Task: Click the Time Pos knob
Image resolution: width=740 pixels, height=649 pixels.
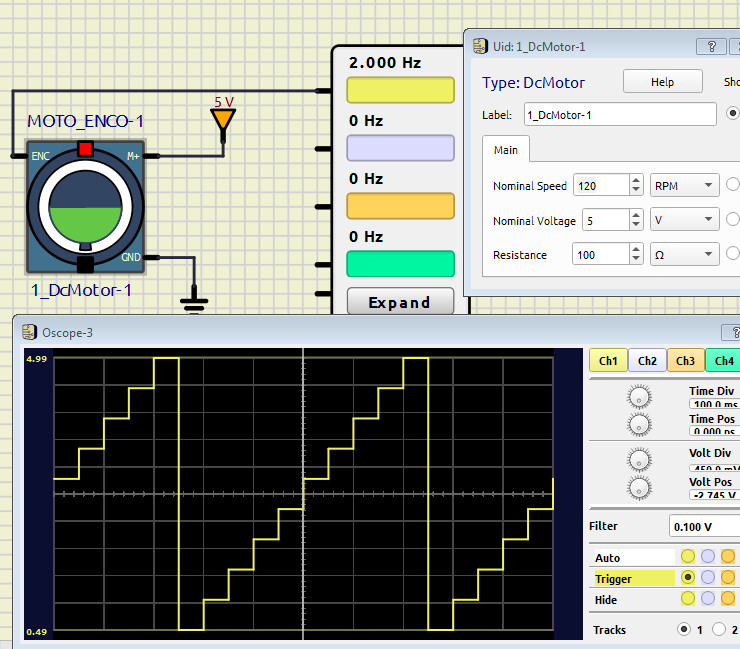Action: point(639,423)
